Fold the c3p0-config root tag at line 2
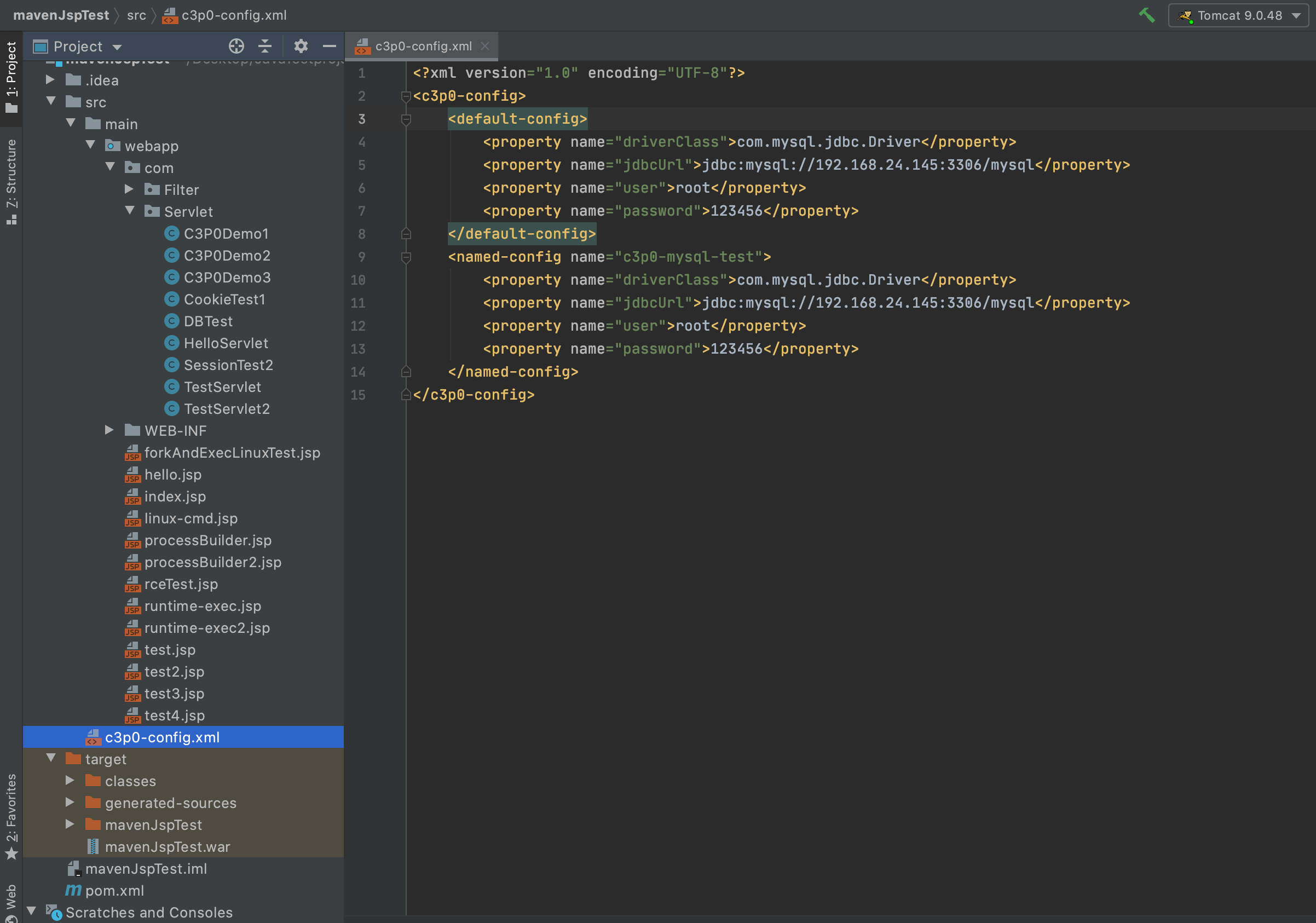Viewport: 1316px width, 923px height. (406, 96)
